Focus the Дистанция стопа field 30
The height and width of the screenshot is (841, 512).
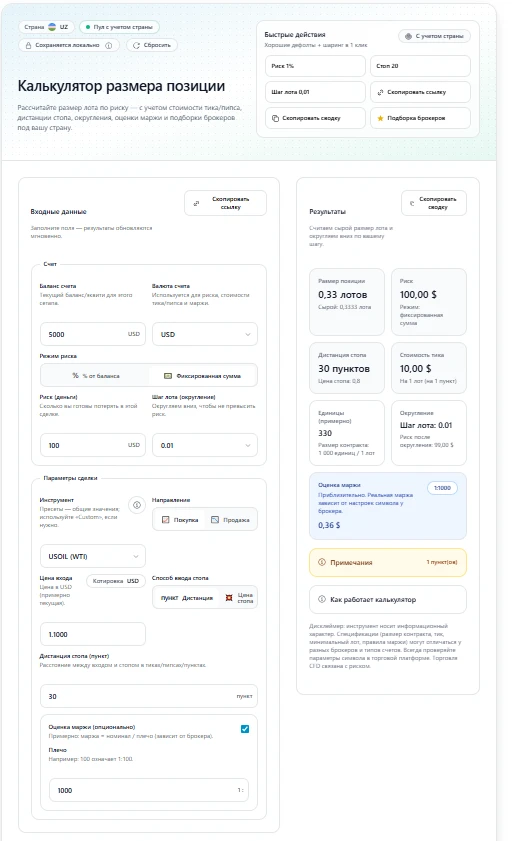(149, 696)
